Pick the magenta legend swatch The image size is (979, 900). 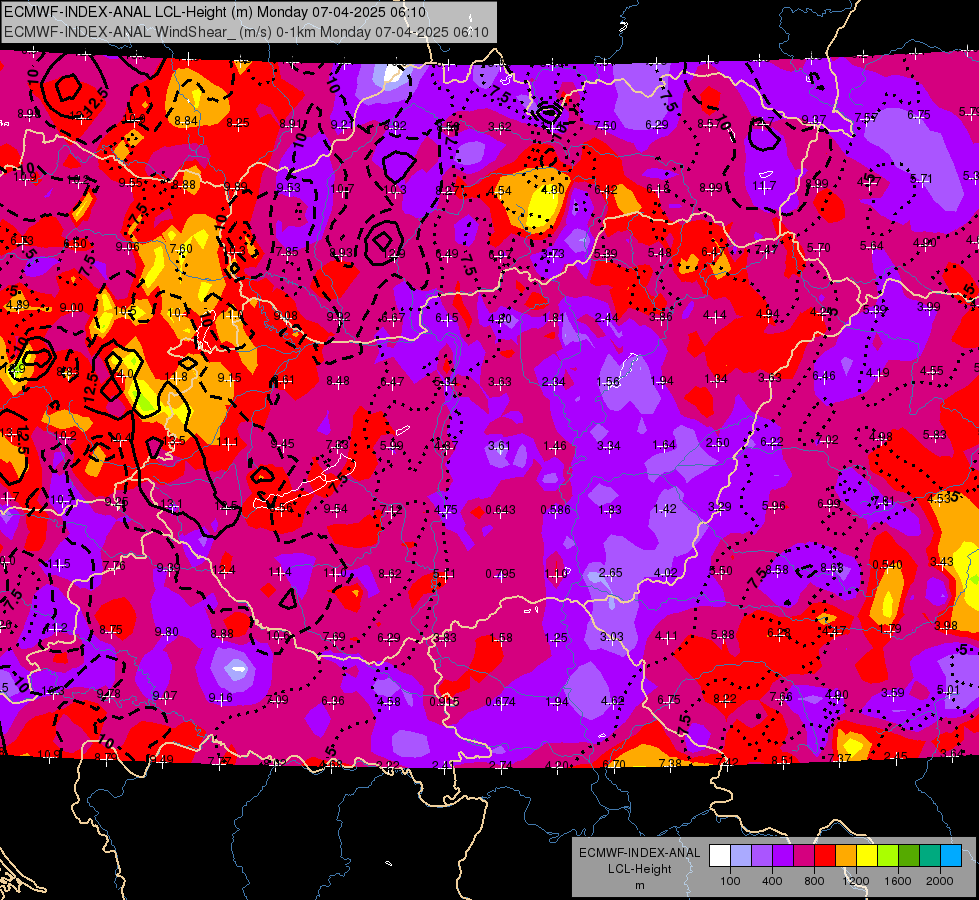[x=804, y=856]
